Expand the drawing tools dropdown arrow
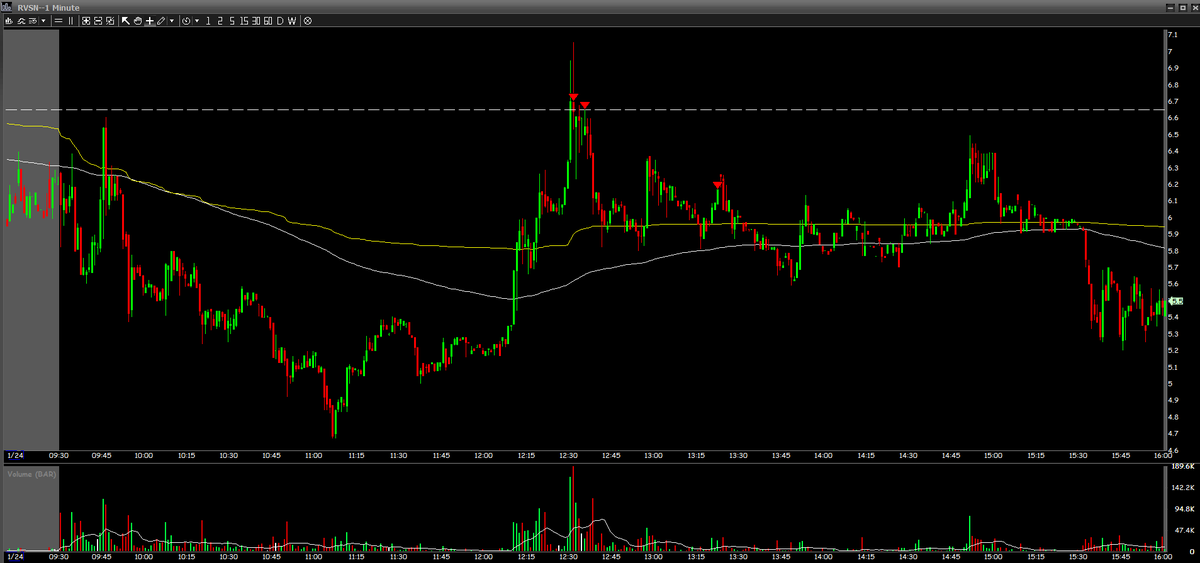This screenshot has height=563, width=1200. [172, 20]
